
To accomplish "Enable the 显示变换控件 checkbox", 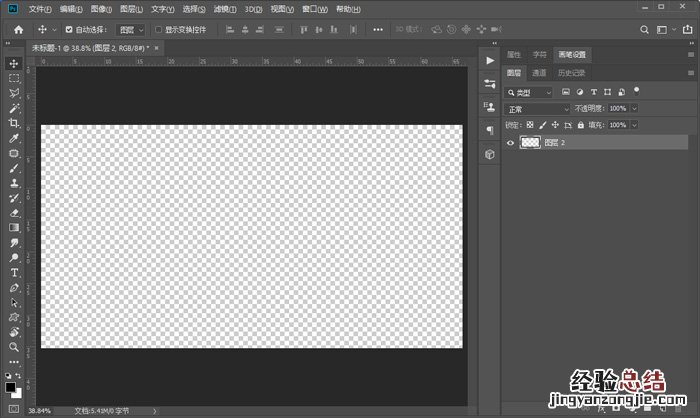I will point(158,30).
